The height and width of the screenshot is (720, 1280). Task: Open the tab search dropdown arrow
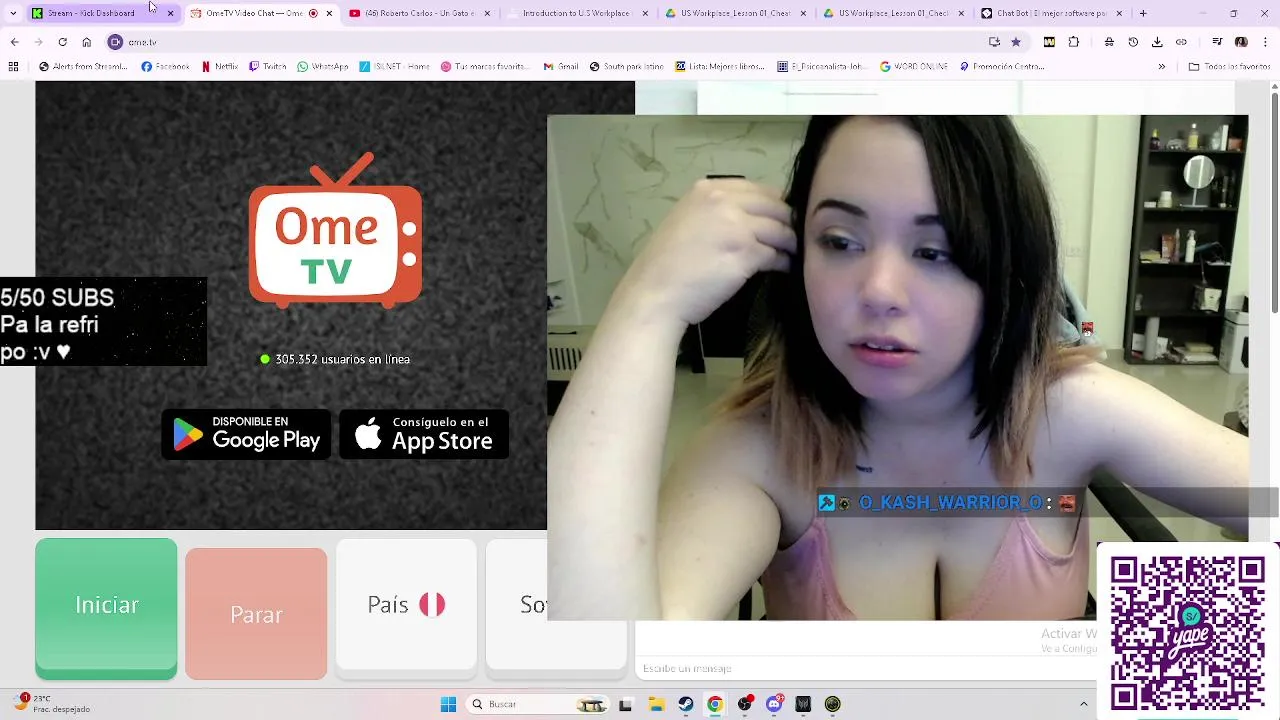pyautogui.click(x=13, y=13)
